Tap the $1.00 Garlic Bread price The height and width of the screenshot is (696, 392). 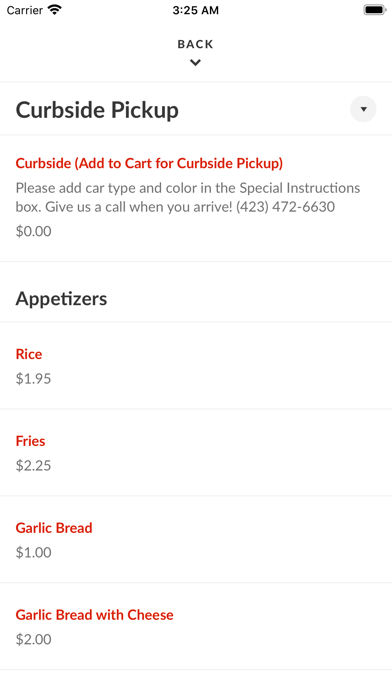[33, 553]
